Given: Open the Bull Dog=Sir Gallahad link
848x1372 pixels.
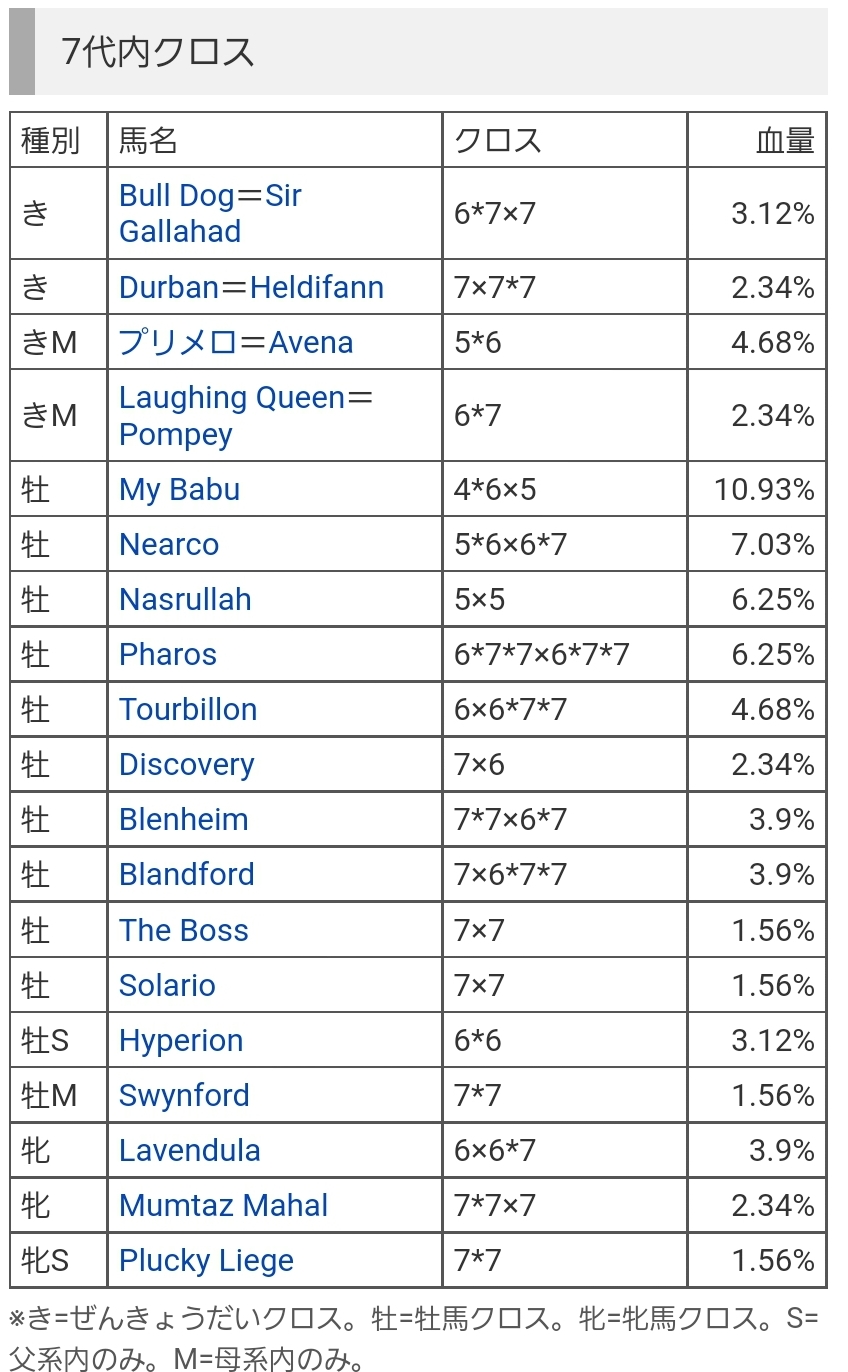Looking at the screenshot, I should pyautogui.click(x=210, y=213).
